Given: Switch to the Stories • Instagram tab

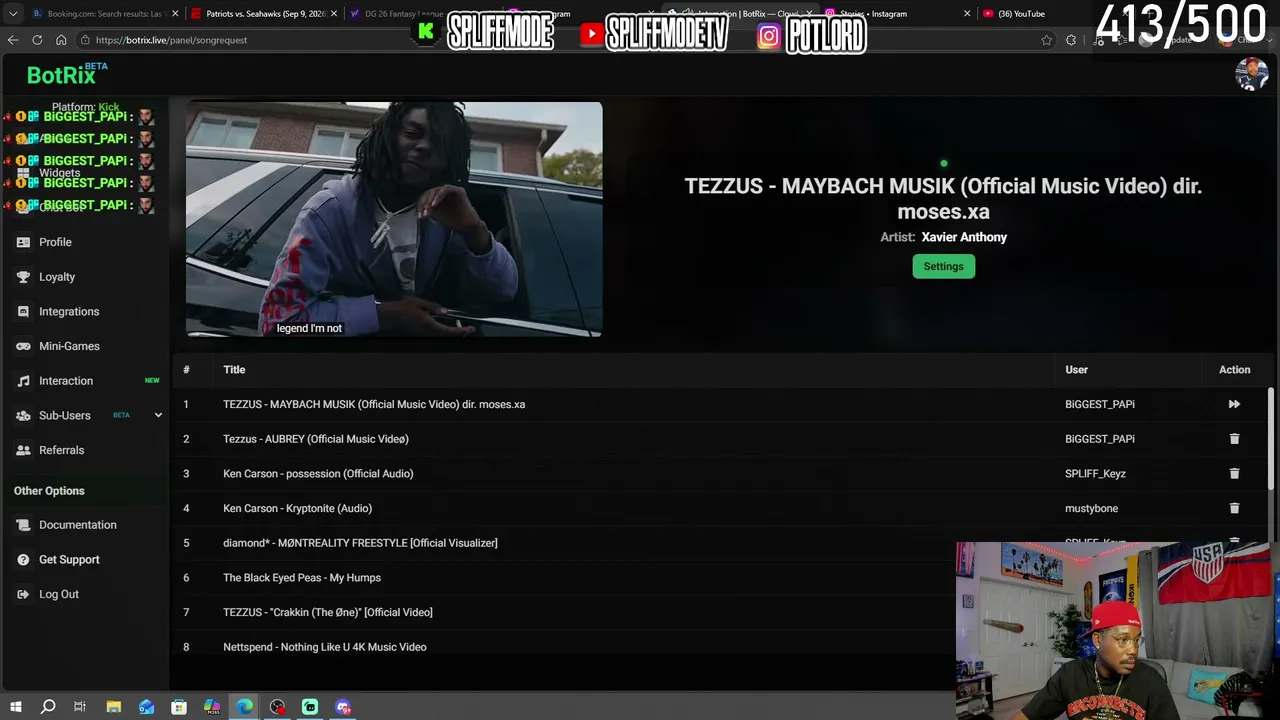Looking at the screenshot, I should pyautogui.click(x=890, y=14).
